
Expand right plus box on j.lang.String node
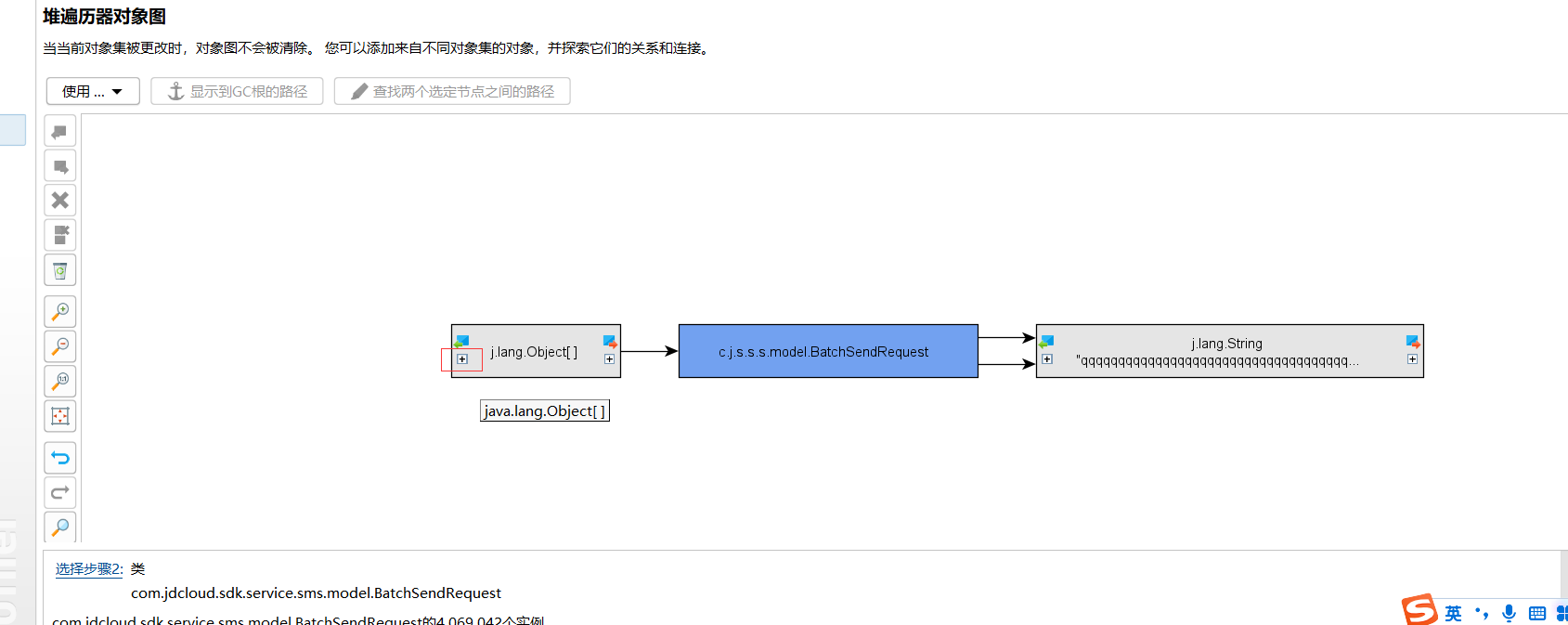pos(1412,359)
